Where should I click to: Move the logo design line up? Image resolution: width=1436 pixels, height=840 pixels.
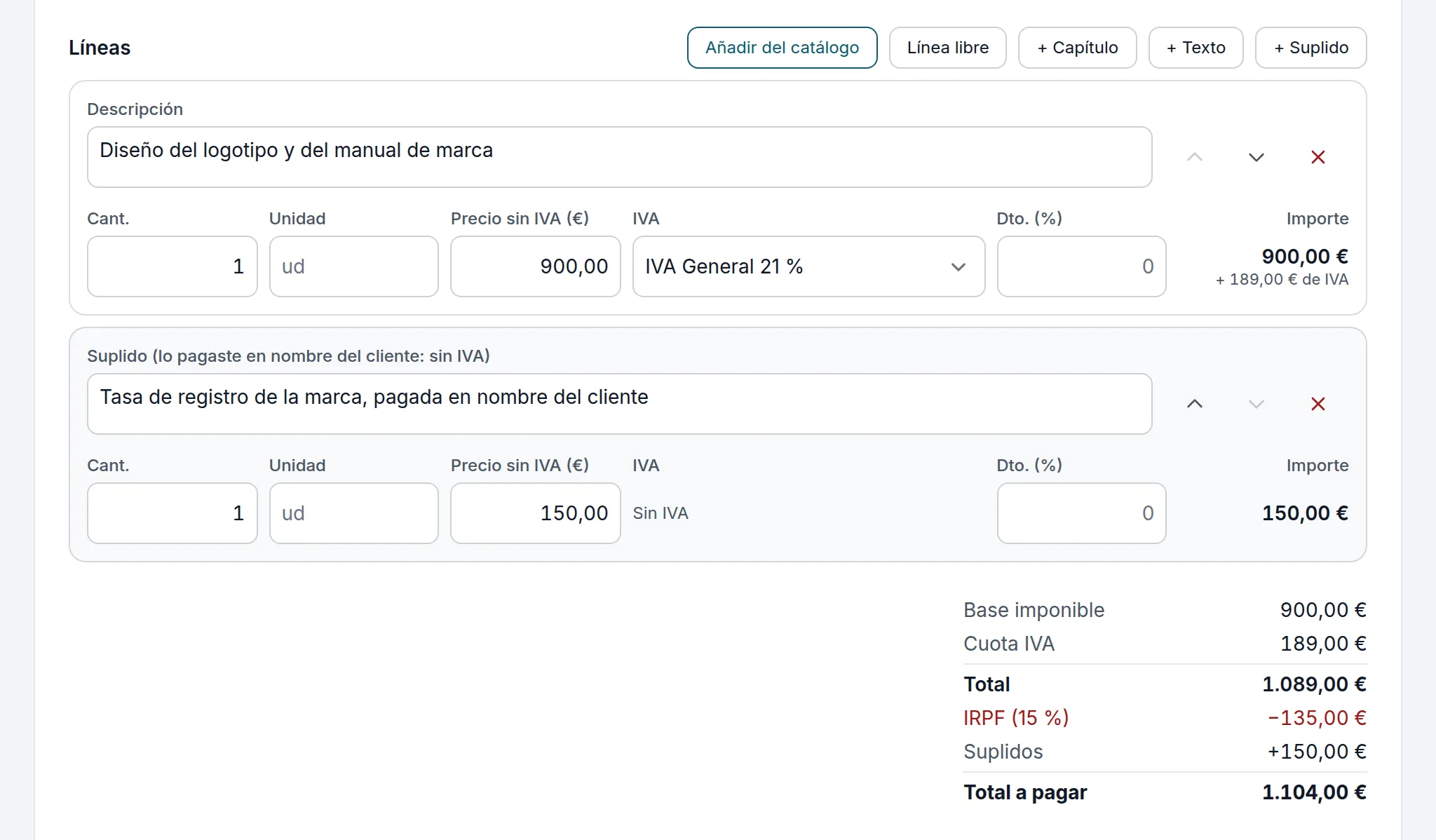1195,157
